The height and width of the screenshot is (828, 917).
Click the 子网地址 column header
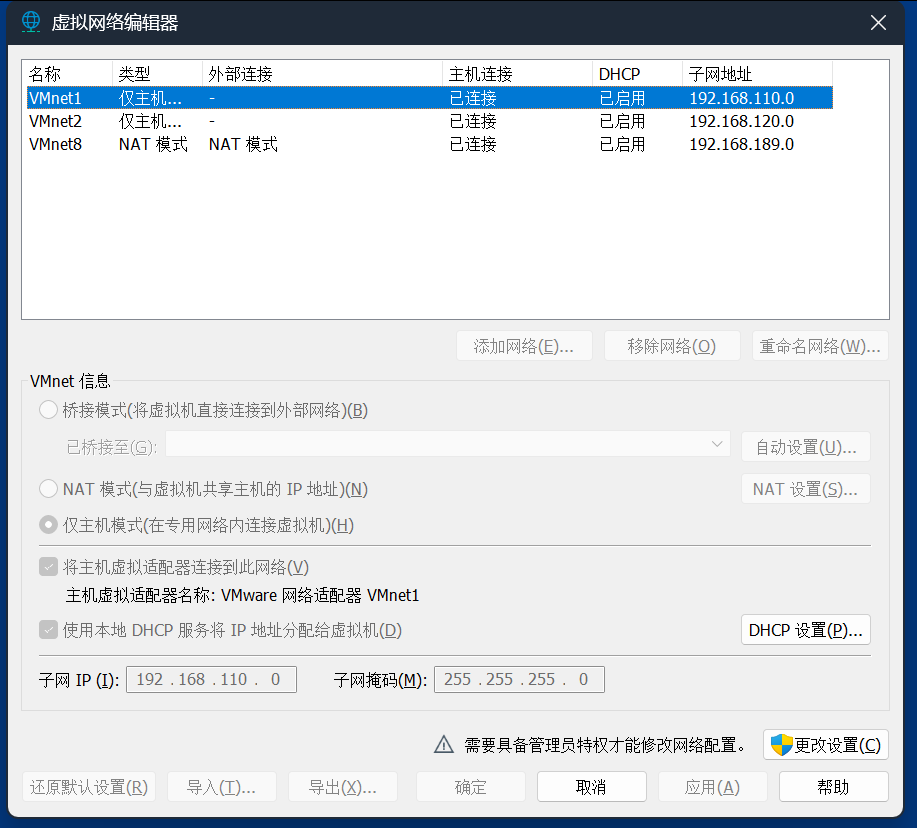tap(757, 74)
